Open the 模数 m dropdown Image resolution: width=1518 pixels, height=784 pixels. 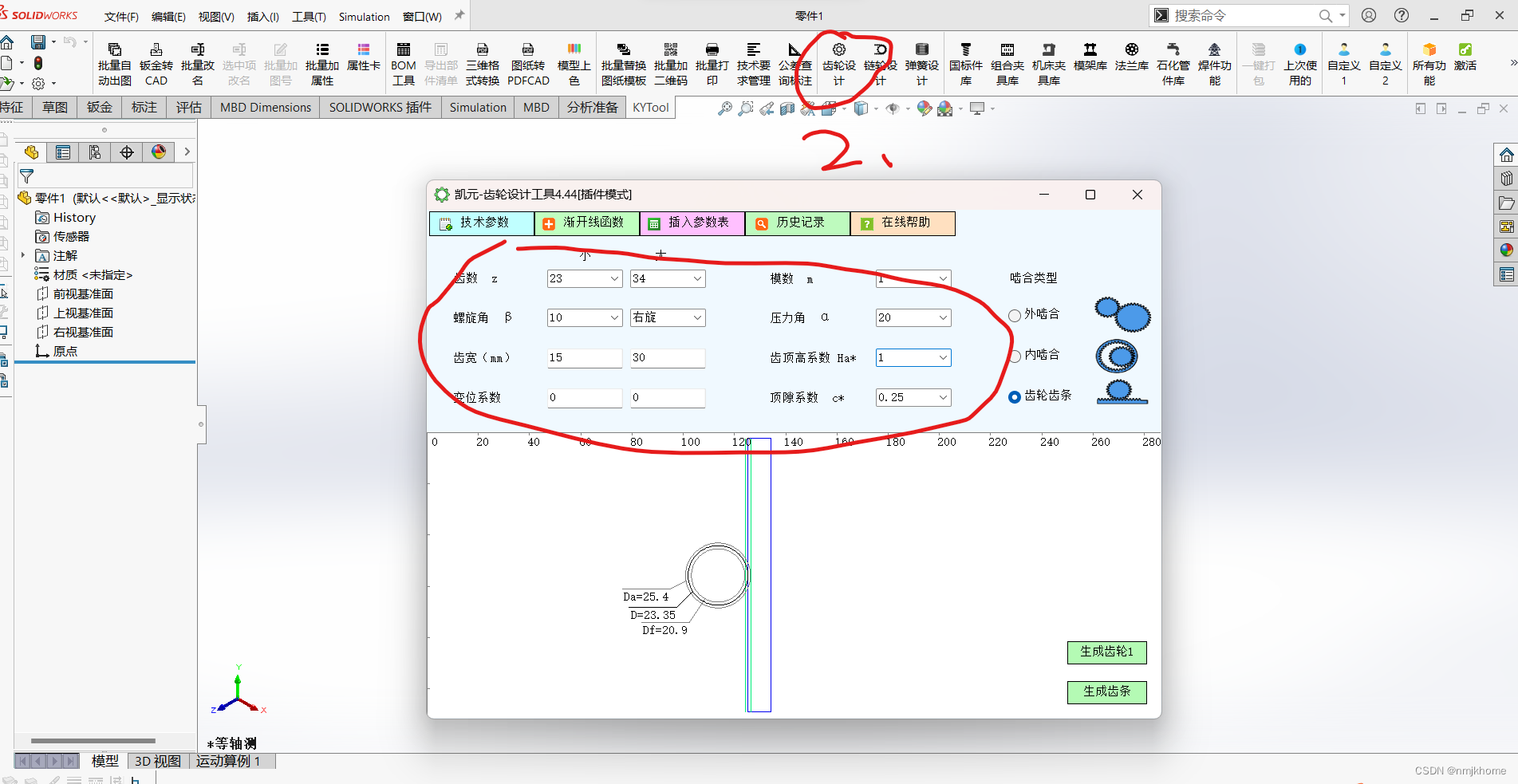point(942,279)
